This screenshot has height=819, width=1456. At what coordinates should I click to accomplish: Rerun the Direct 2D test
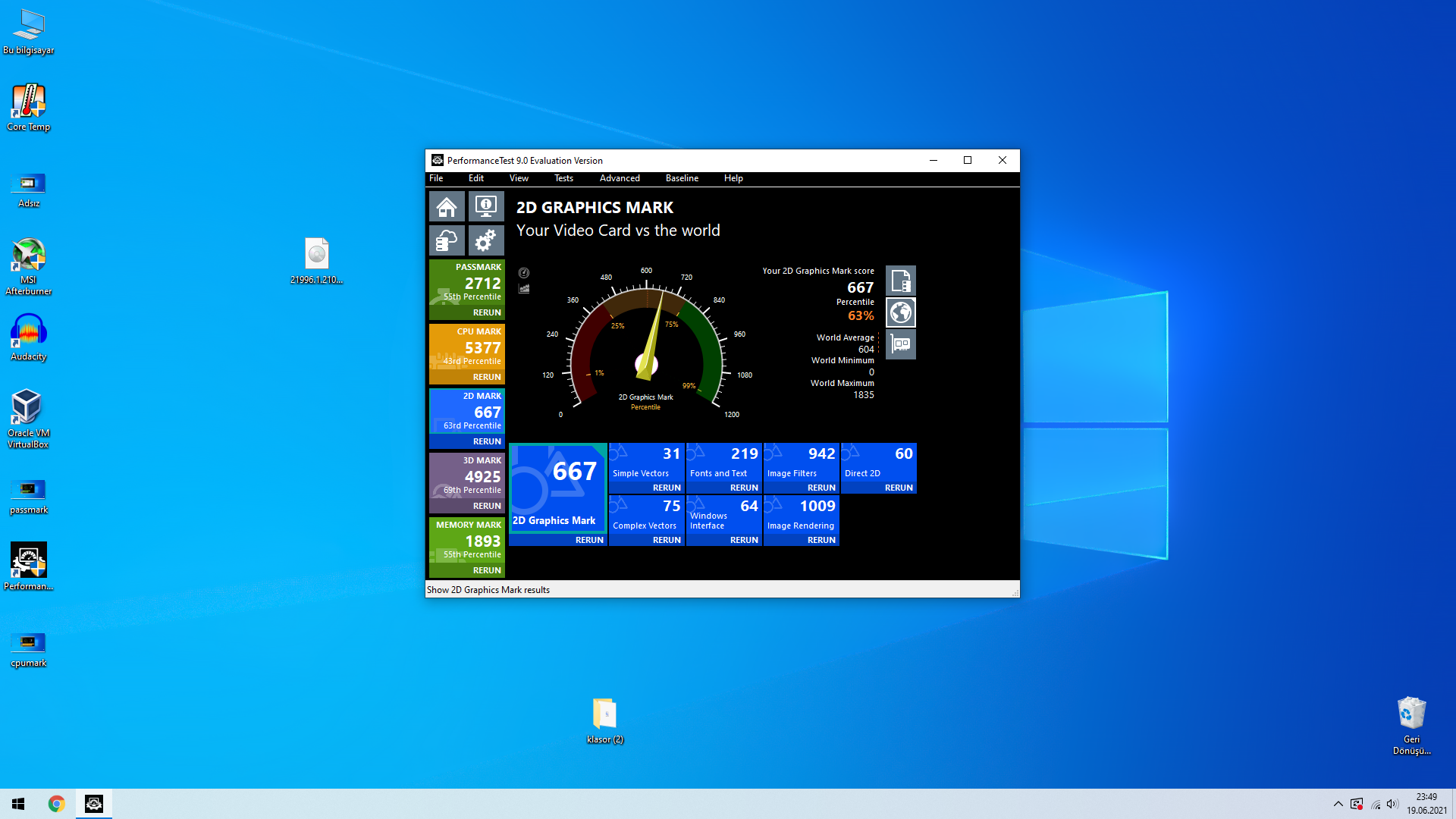click(899, 488)
